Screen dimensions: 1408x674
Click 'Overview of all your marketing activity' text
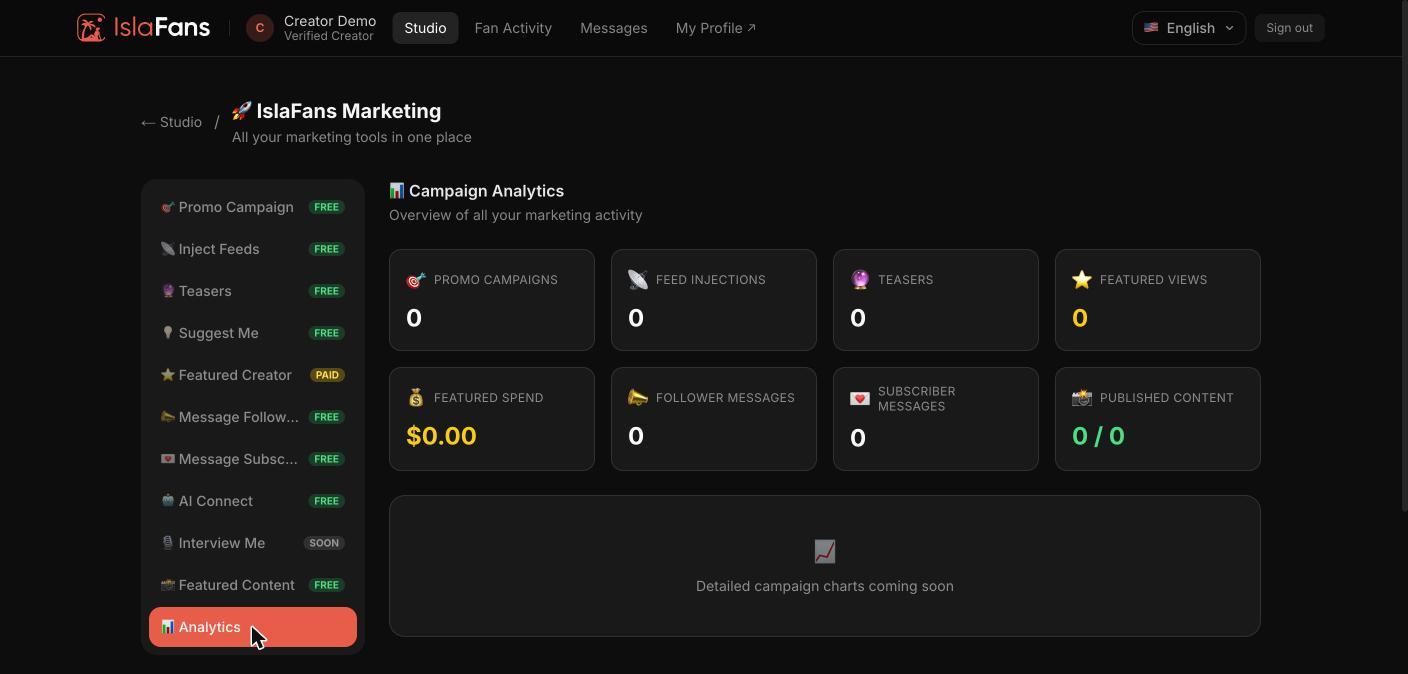tap(516, 215)
